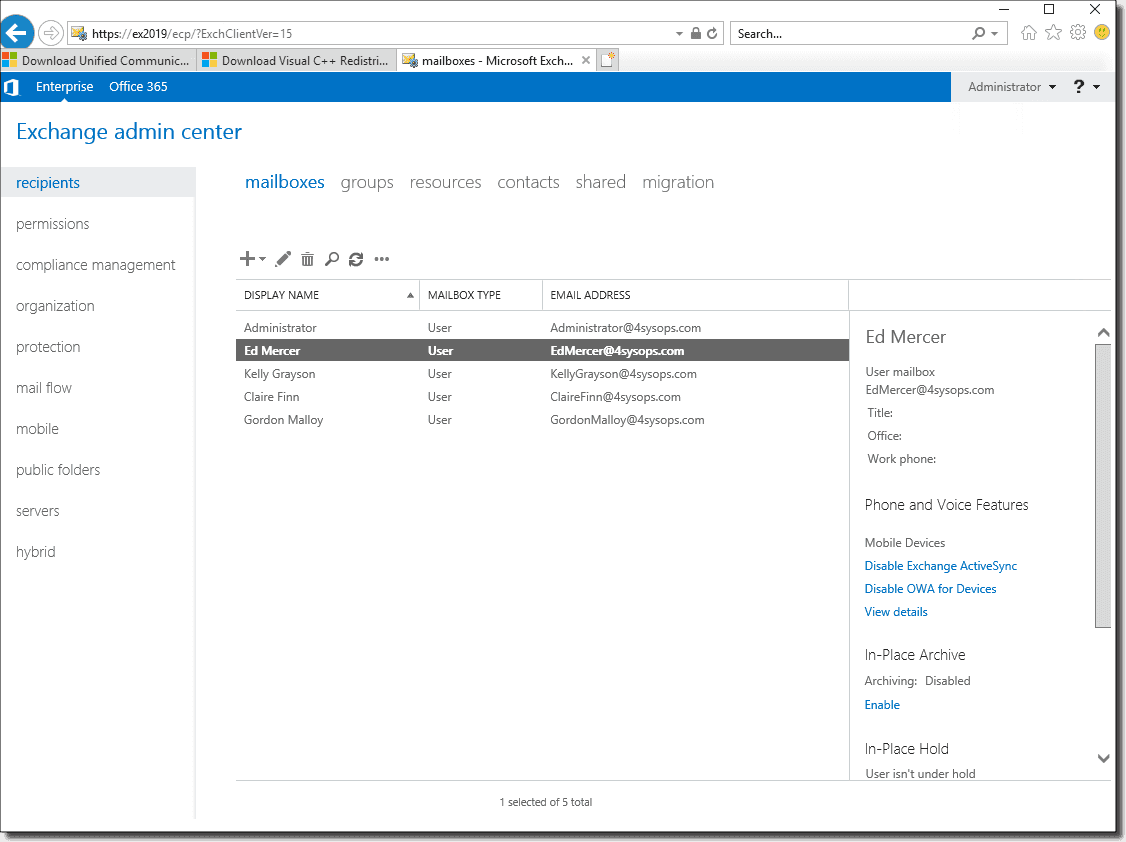1126x842 pixels.
Task: Open mobile section
Action: point(37,429)
